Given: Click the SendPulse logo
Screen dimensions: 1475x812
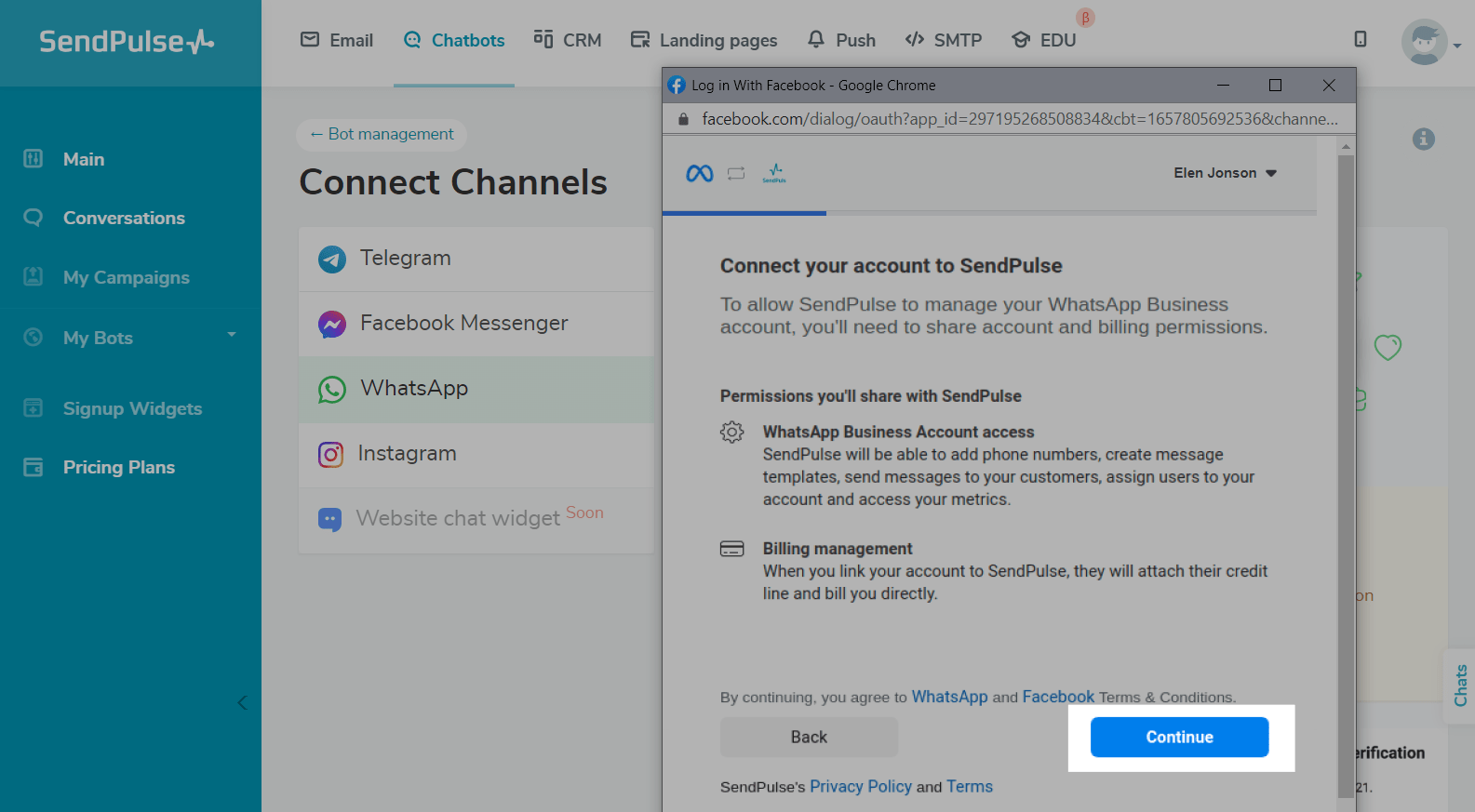Looking at the screenshot, I should pos(127,42).
